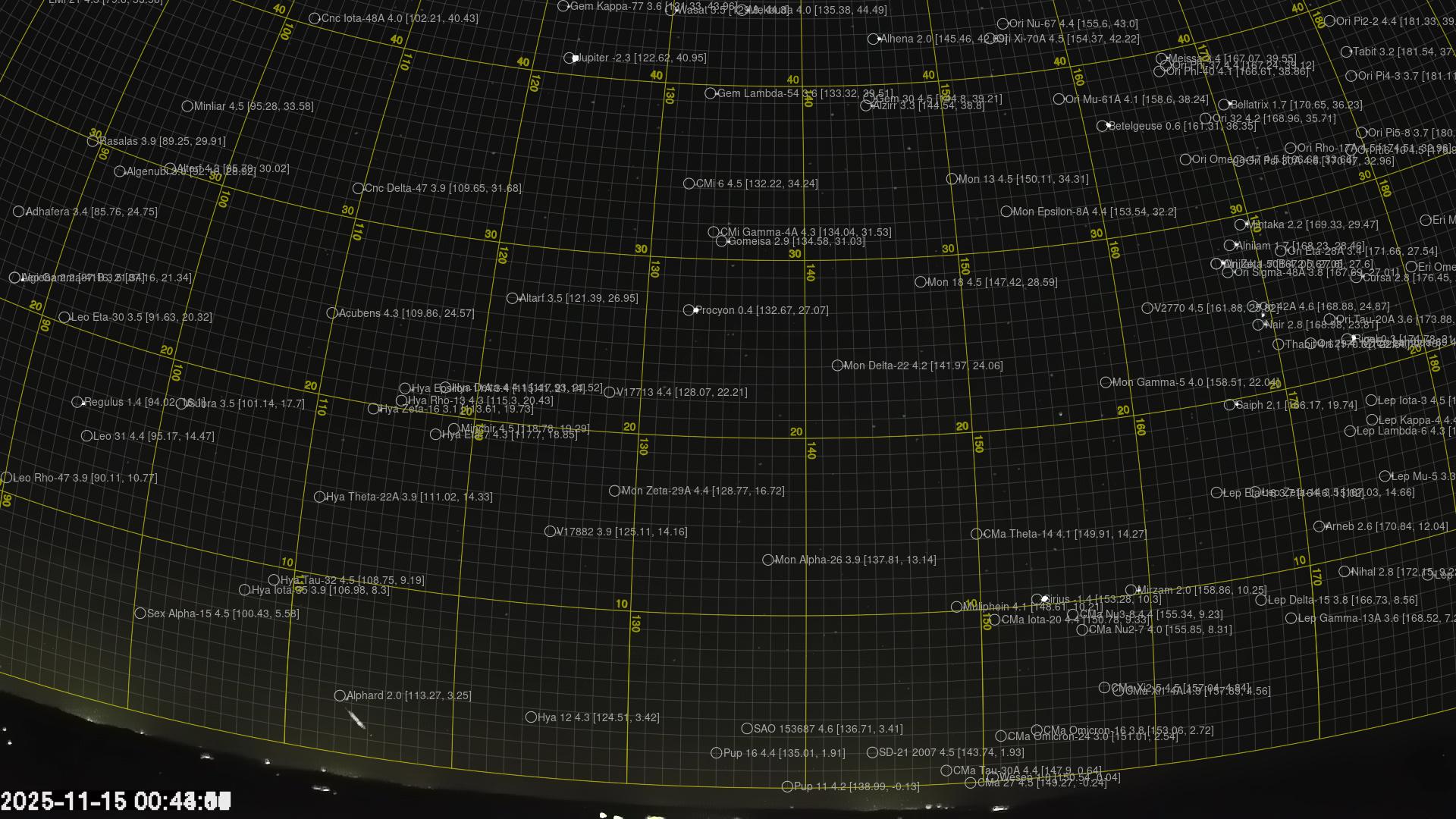This screenshot has height=819, width=1456.
Task: Select the Miniliar star label
Action: [253, 107]
